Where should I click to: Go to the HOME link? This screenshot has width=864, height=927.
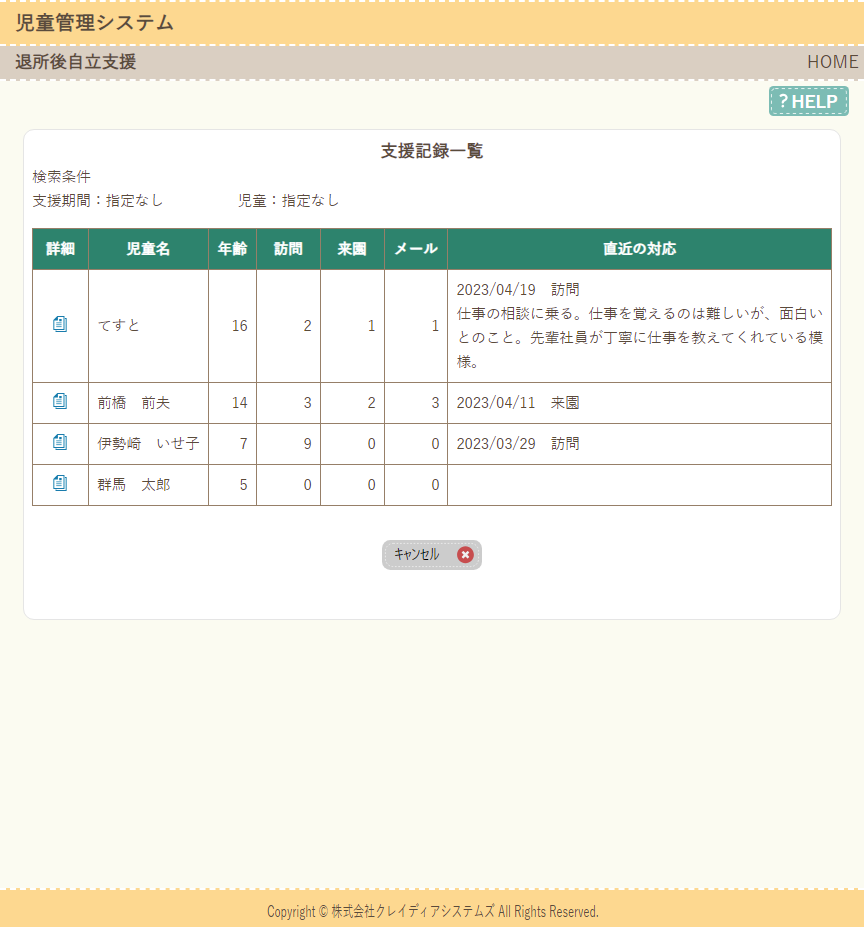pyautogui.click(x=832, y=62)
